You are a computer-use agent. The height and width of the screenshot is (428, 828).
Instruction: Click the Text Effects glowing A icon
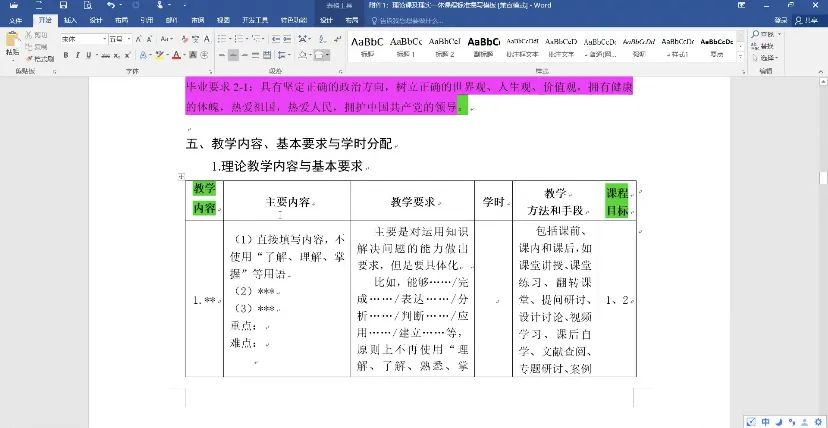[x=143, y=55]
